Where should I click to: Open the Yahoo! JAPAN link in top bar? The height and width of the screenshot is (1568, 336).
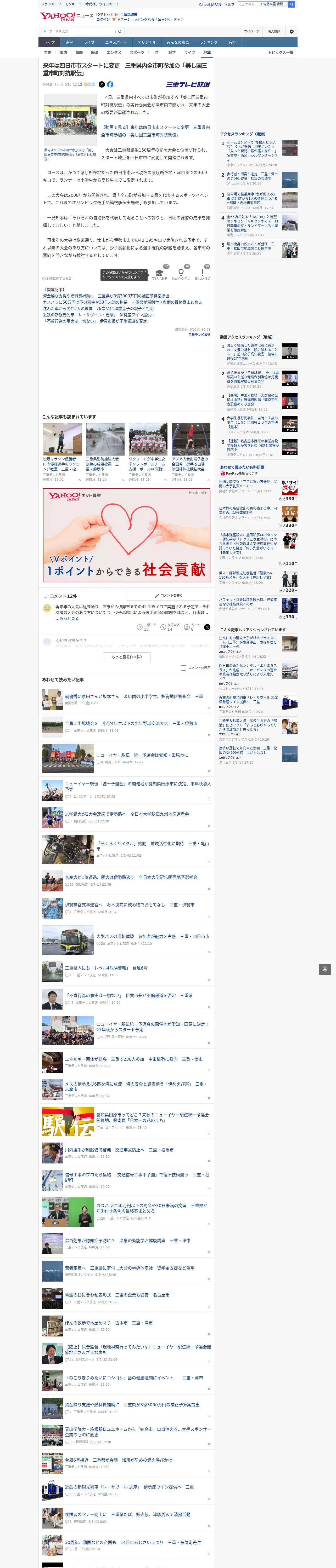pyautogui.click(x=210, y=4)
